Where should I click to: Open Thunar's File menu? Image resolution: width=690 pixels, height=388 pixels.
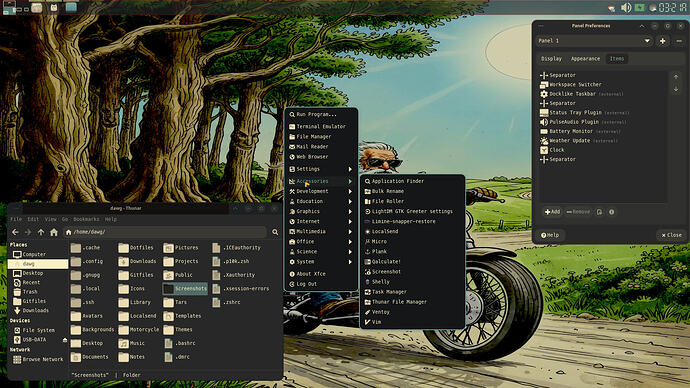pos(16,219)
